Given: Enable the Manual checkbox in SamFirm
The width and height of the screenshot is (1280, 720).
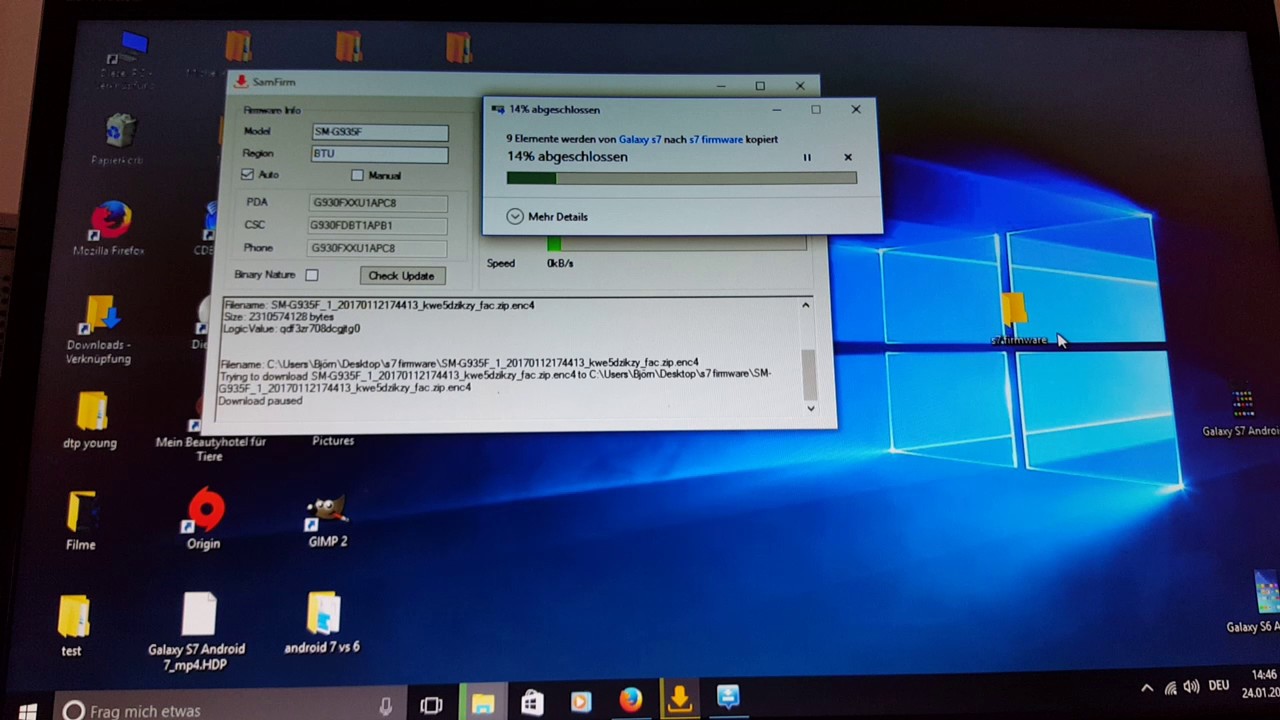Looking at the screenshot, I should [x=357, y=175].
